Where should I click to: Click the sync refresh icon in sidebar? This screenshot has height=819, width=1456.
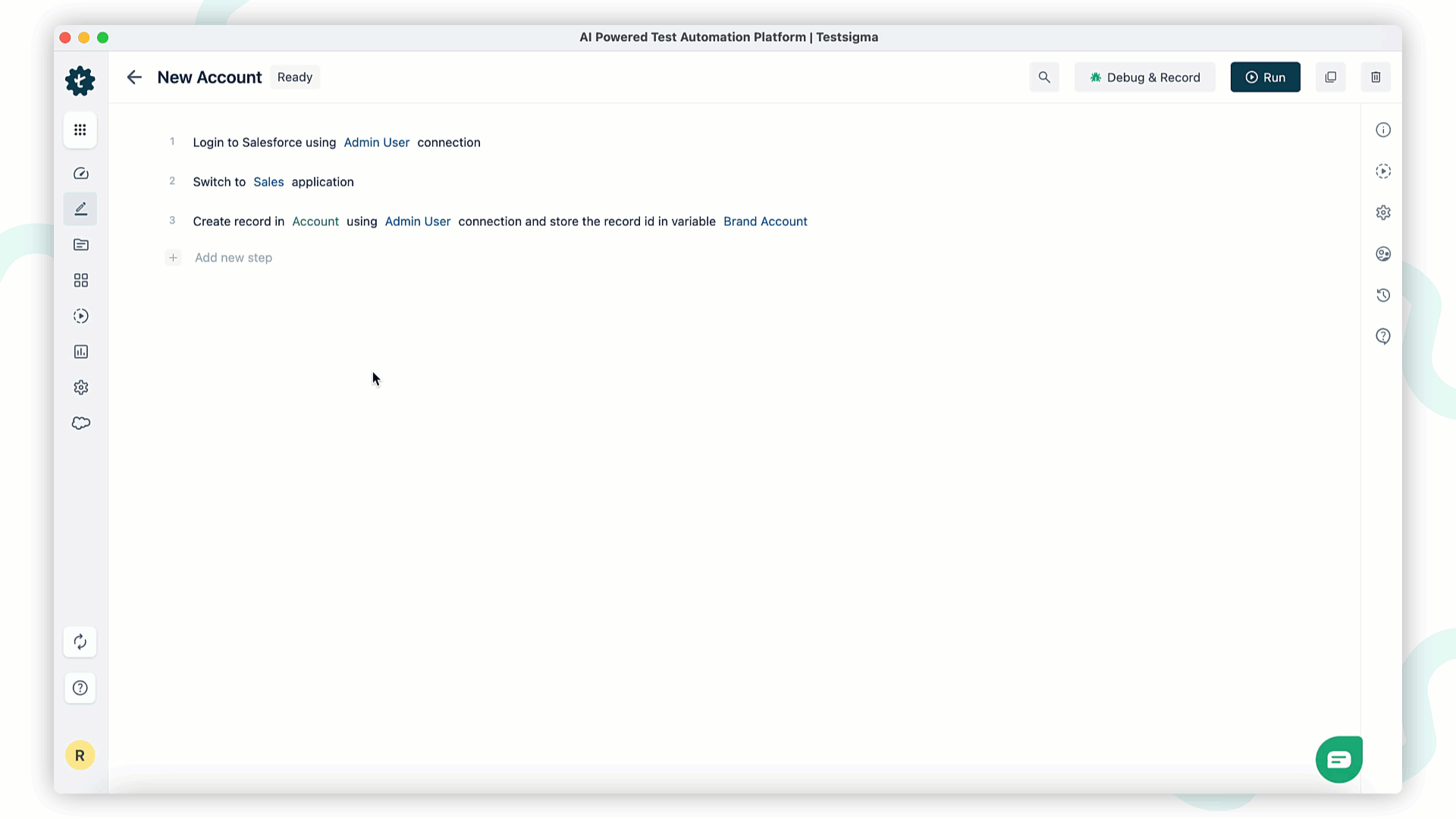tap(80, 642)
